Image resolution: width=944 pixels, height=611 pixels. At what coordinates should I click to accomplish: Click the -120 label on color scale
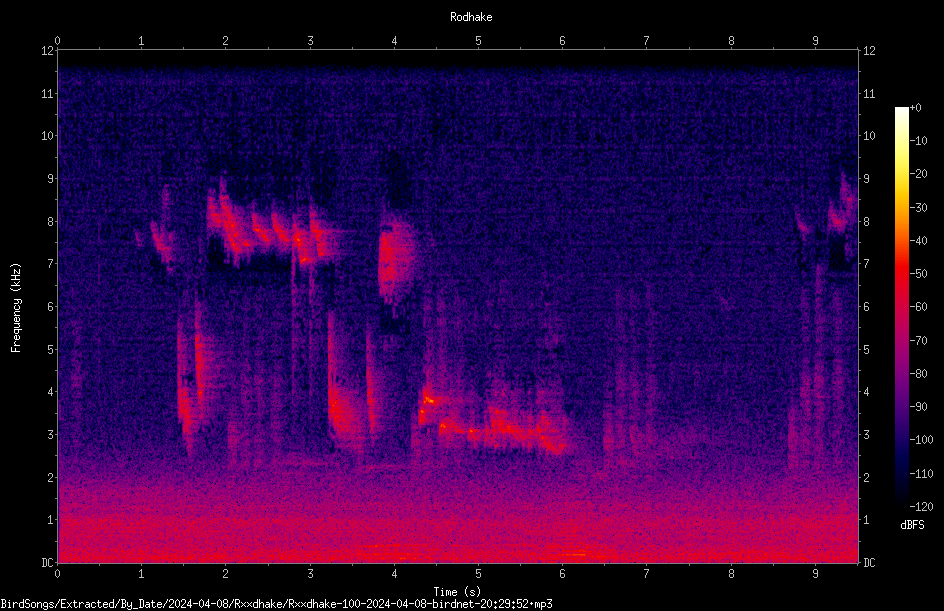(921, 506)
